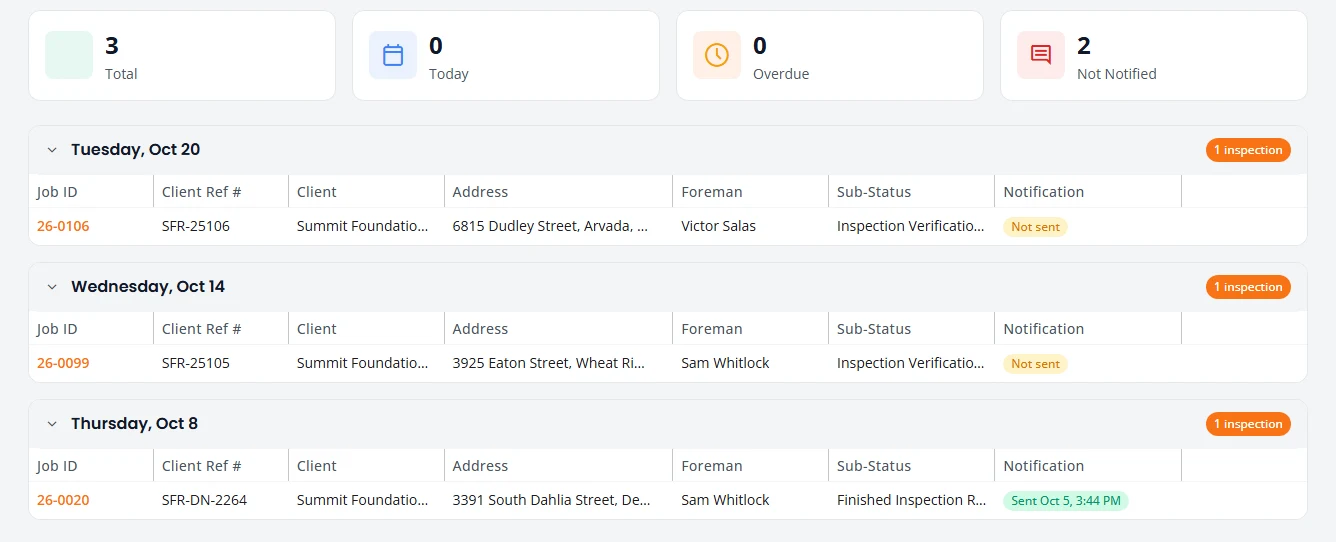This screenshot has width=1336, height=542.
Task: Click Summit Foundation client in job 26-0099 row
Action: click(363, 363)
